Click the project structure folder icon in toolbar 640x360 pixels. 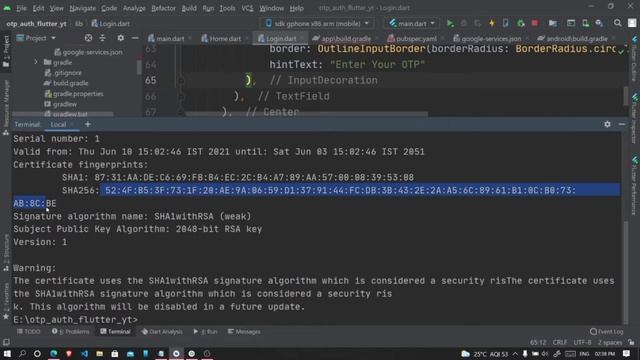tap(553, 24)
